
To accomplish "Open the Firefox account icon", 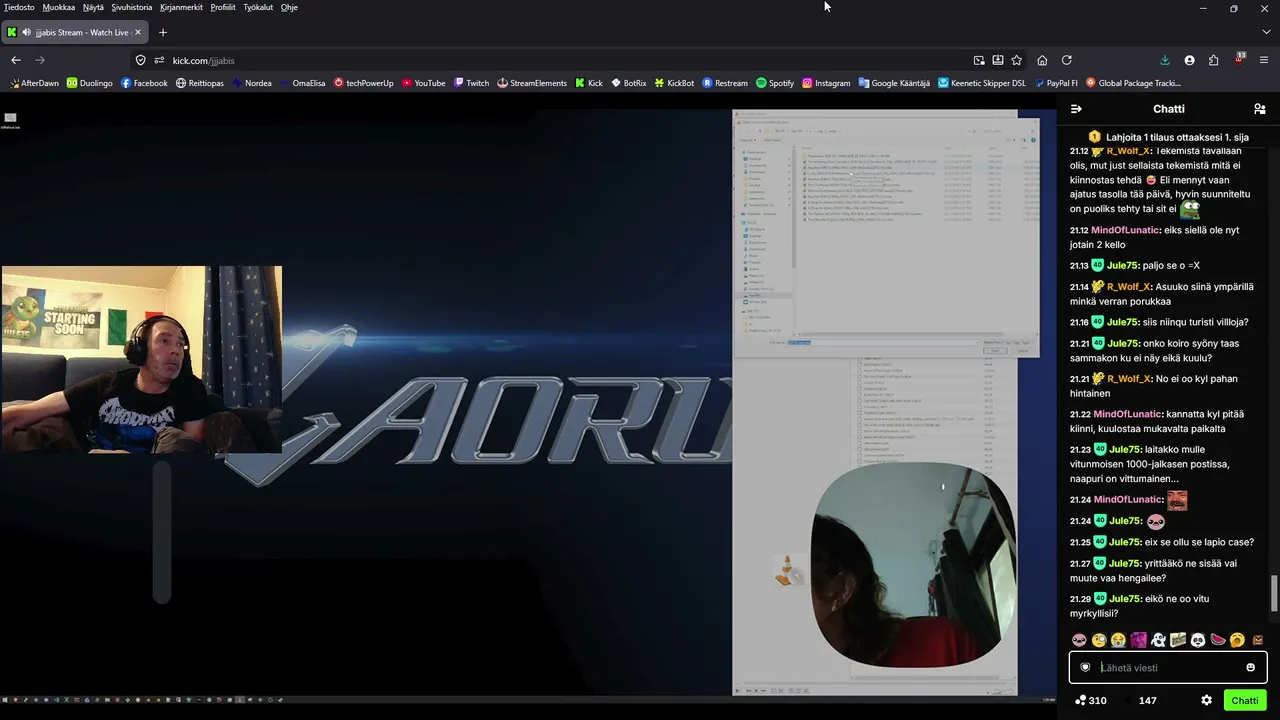I will point(1189,60).
